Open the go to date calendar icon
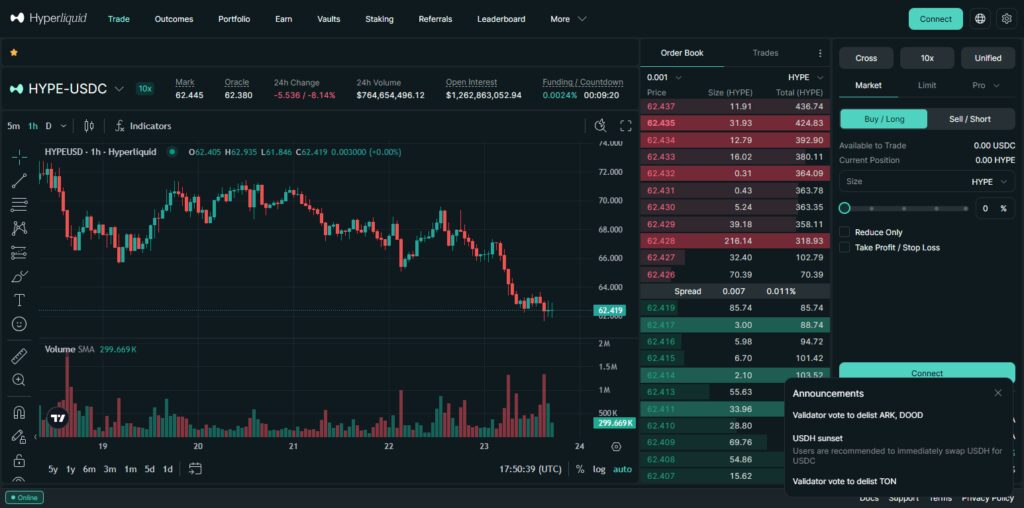Image resolution: width=1024 pixels, height=508 pixels. pyautogui.click(x=195, y=469)
